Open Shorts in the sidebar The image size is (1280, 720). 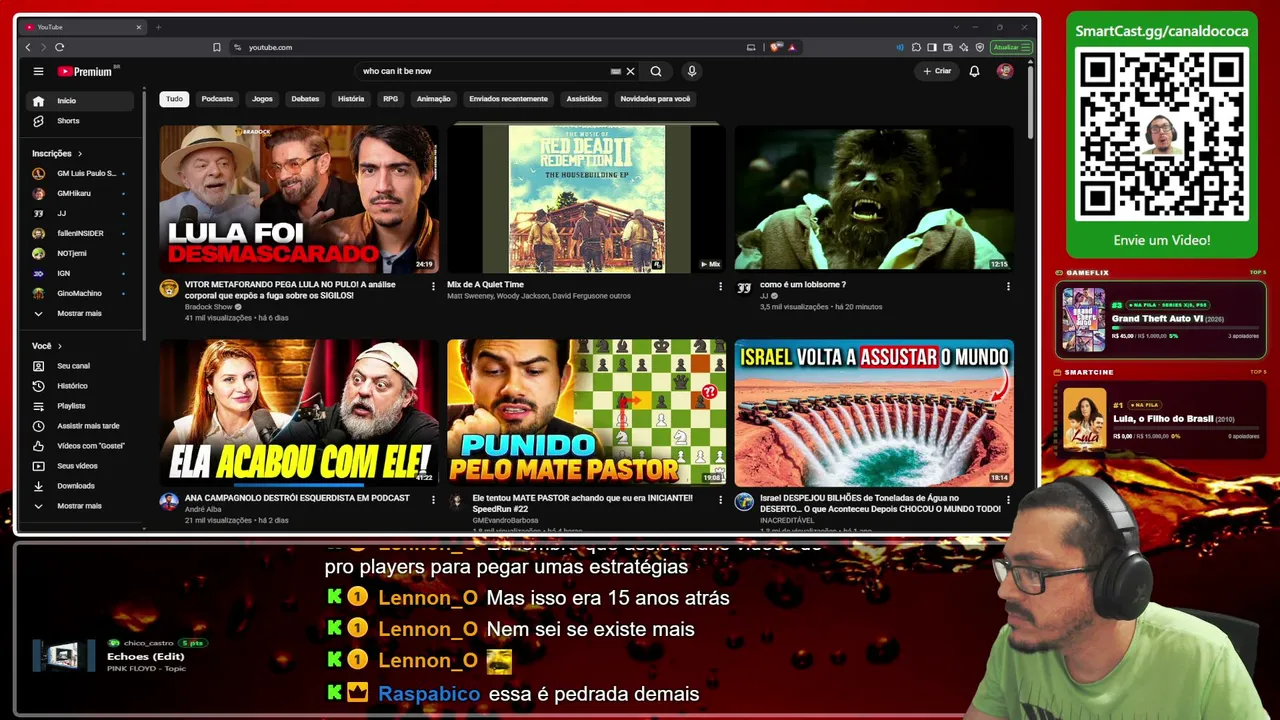[80, 121]
